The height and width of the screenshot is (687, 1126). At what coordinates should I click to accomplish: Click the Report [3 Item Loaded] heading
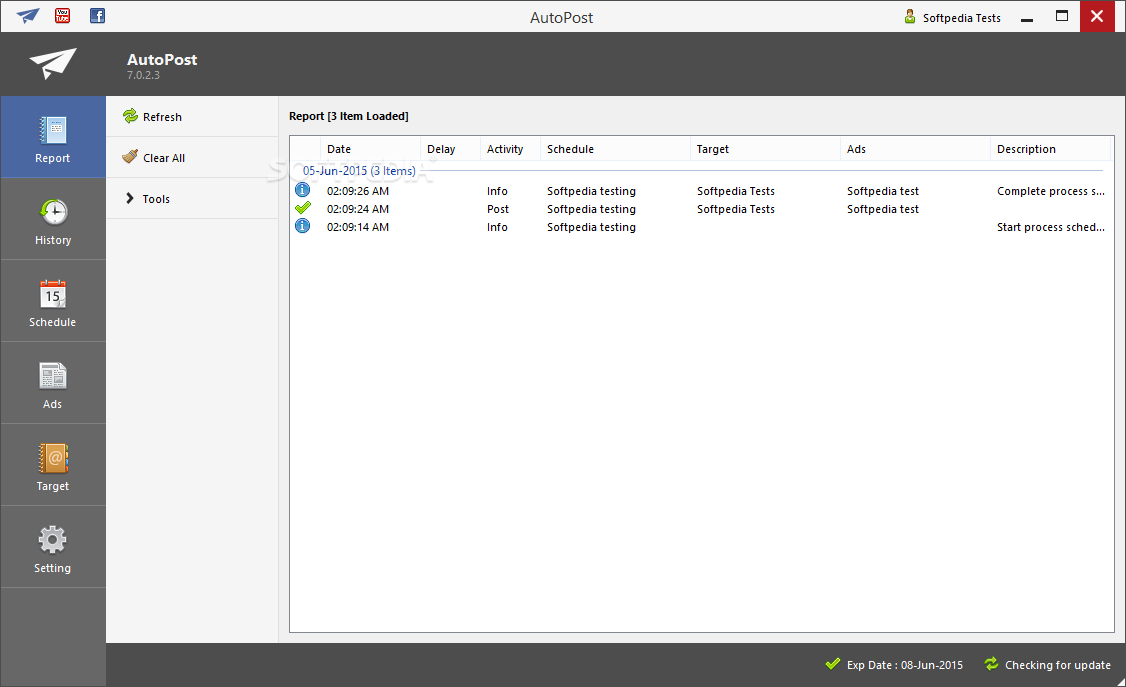[x=348, y=116]
